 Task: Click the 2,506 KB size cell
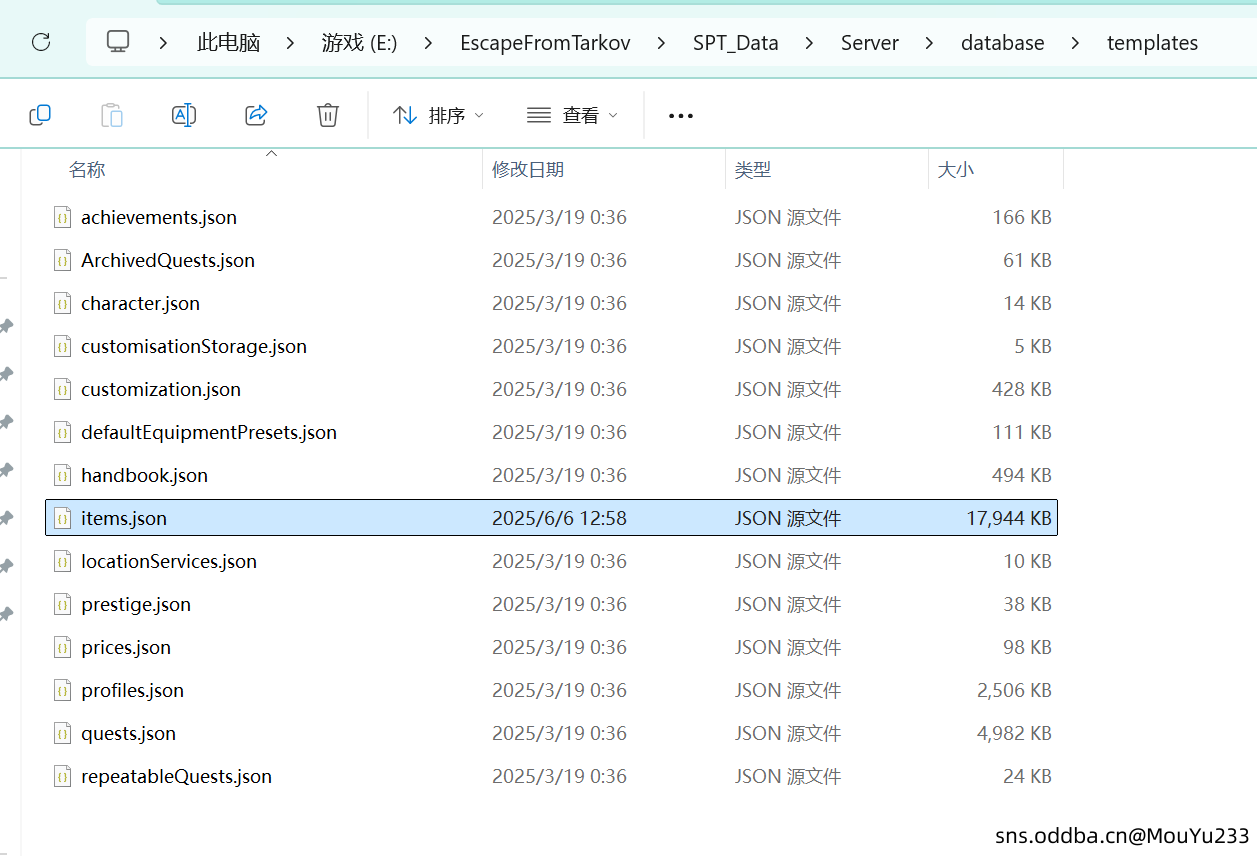(1014, 690)
